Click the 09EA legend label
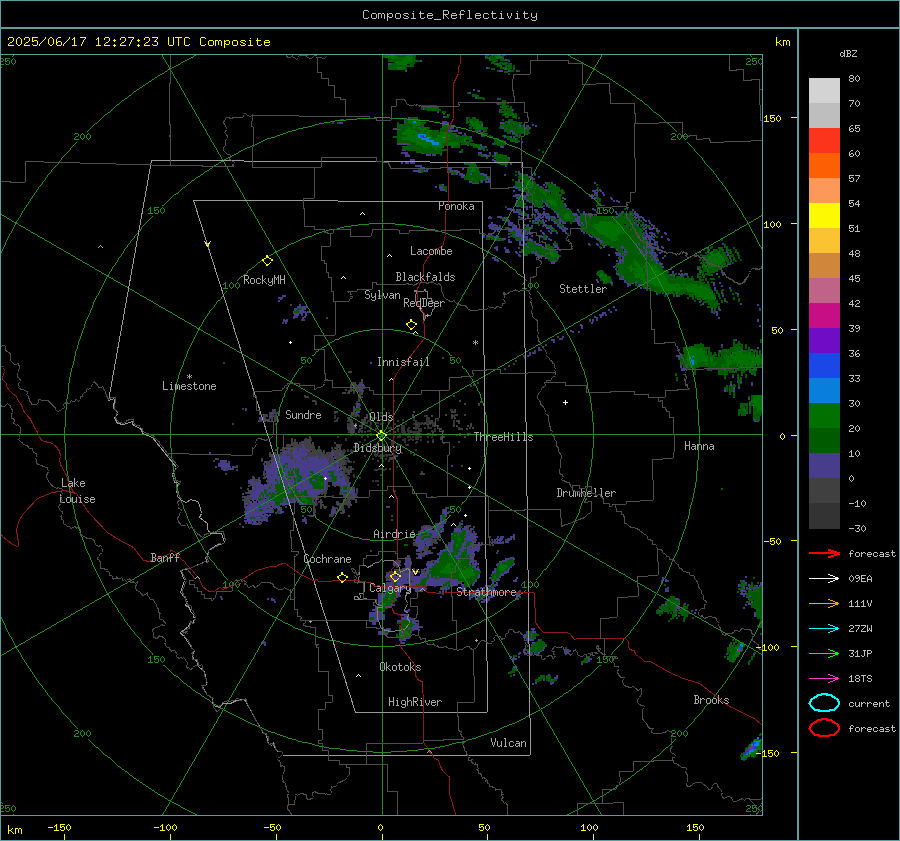900x841 pixels. [x=860, y=579]
